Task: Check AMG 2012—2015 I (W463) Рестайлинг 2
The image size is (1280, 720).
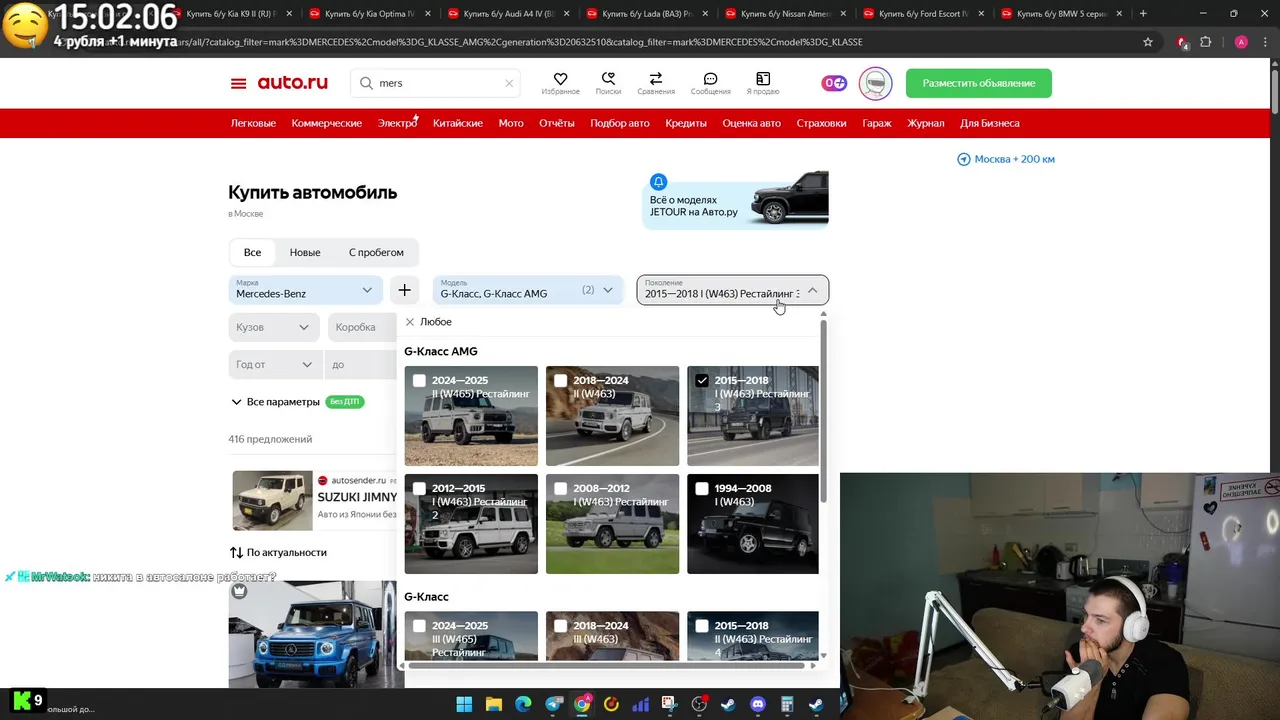Action: point(419,489)
